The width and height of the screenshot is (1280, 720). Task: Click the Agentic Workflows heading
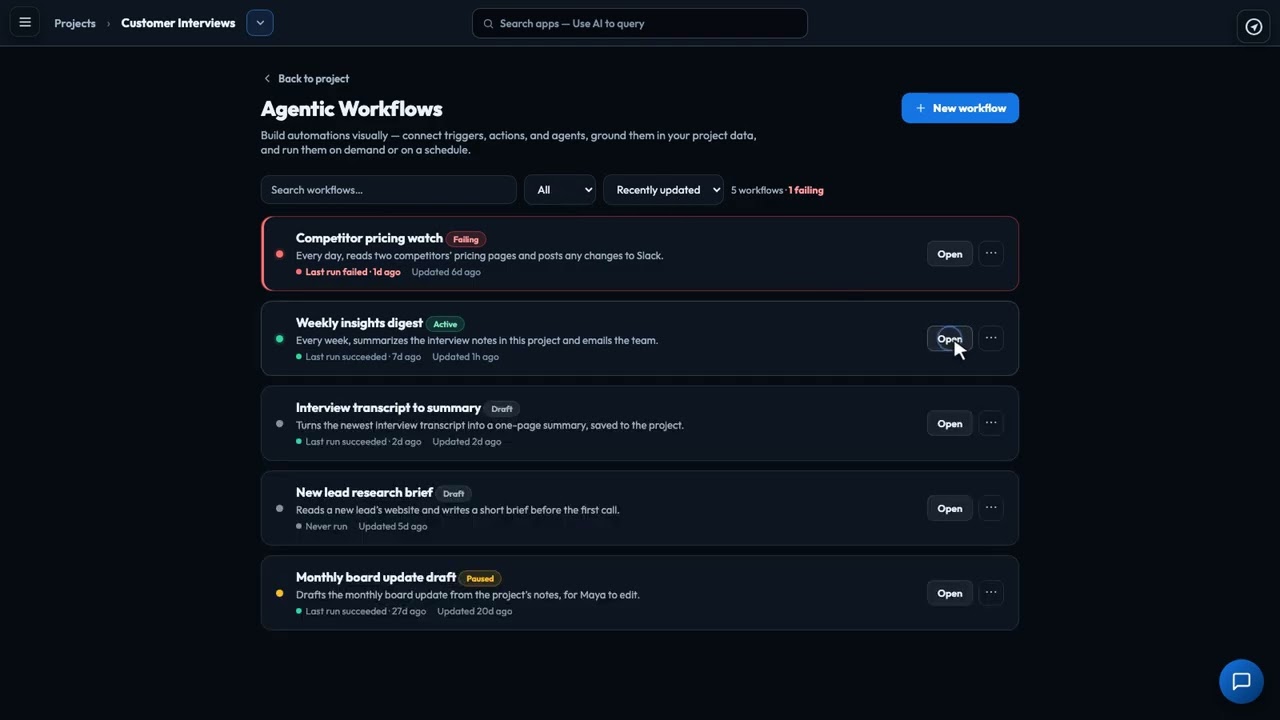[352, 109]
